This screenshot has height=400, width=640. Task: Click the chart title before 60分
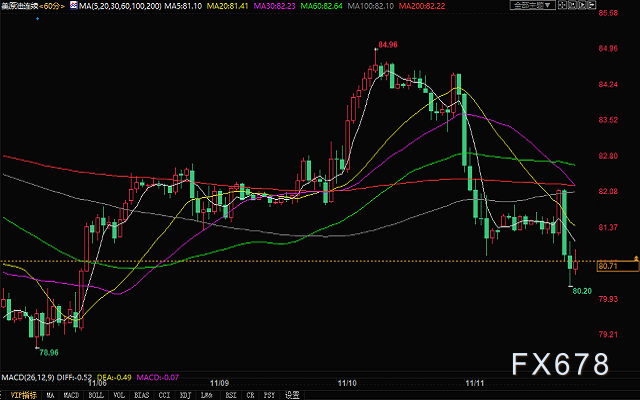19,6
